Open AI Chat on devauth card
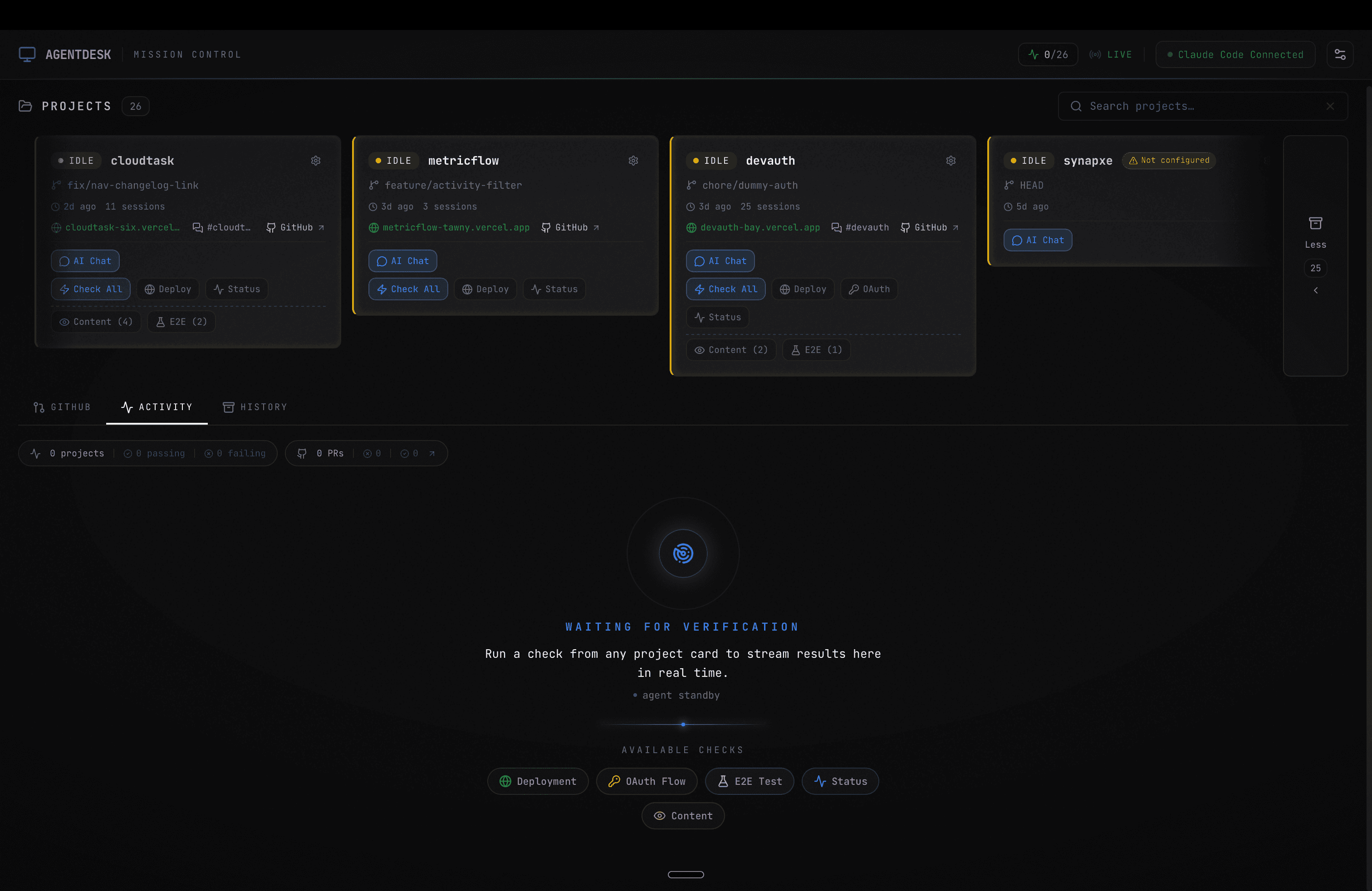Screen dimensions: 1372x891 click(x=720, y=261)
